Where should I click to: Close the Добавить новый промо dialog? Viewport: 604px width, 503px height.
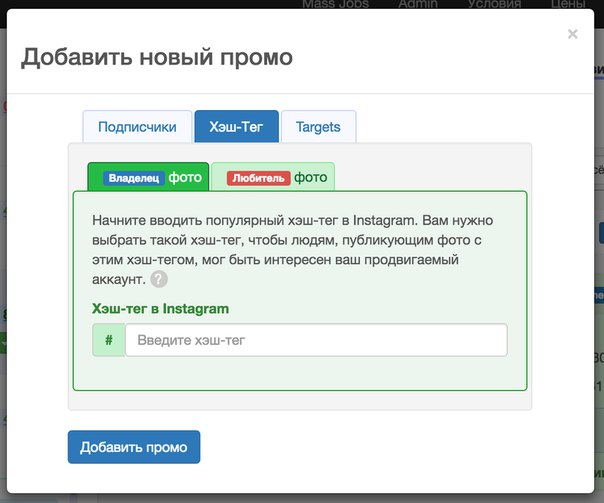click(572, 34)
